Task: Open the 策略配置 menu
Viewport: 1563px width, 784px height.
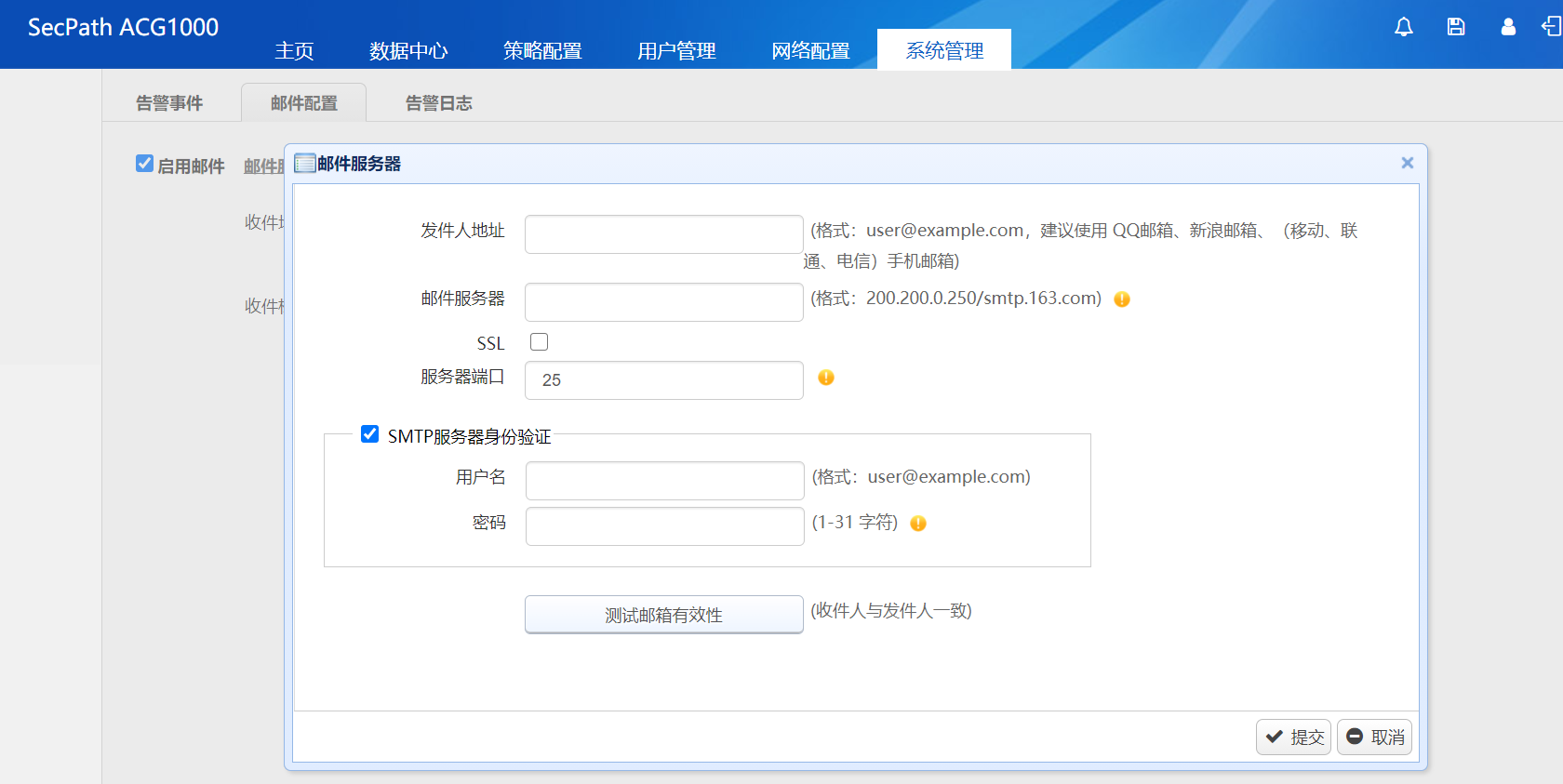Action: 542,51
